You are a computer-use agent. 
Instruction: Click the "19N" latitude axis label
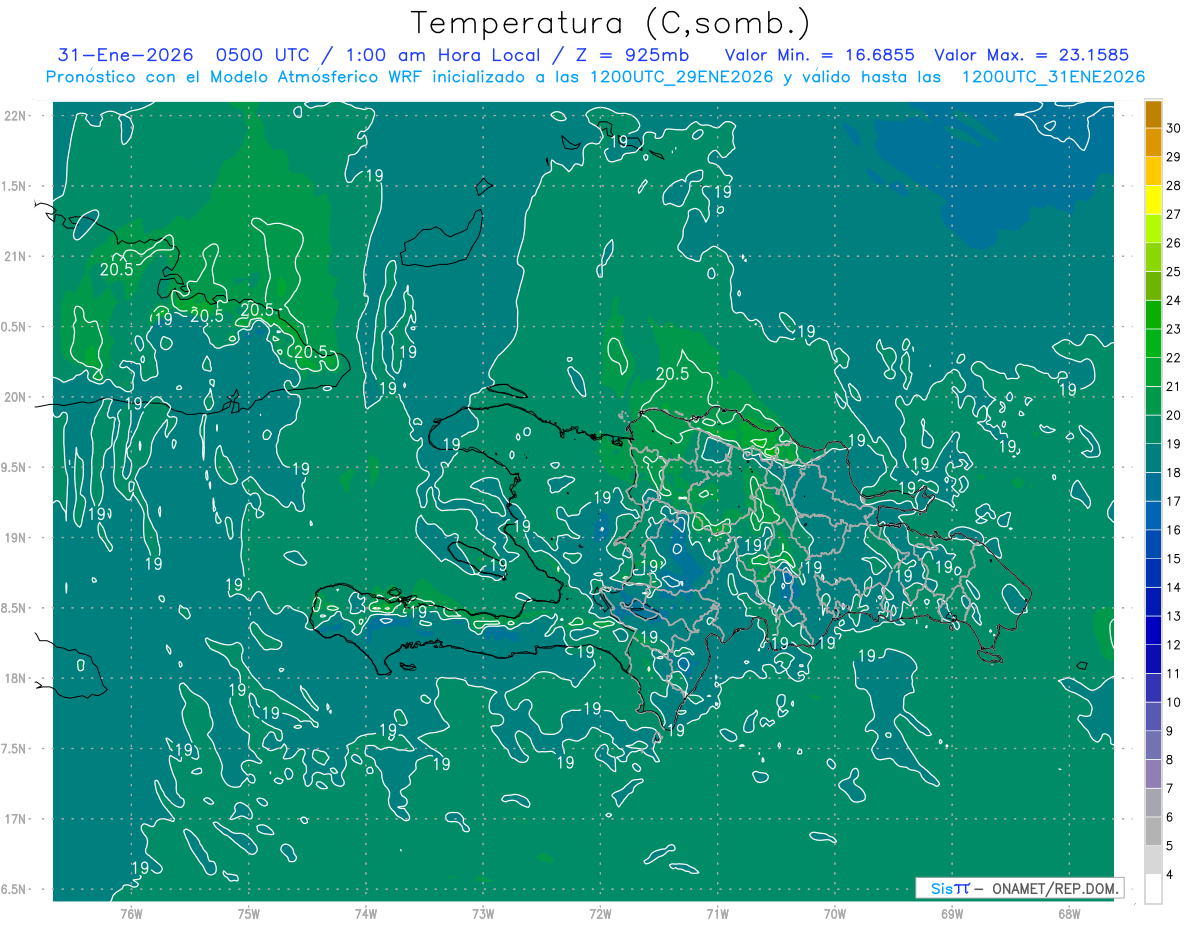click(x=15, y=538)
